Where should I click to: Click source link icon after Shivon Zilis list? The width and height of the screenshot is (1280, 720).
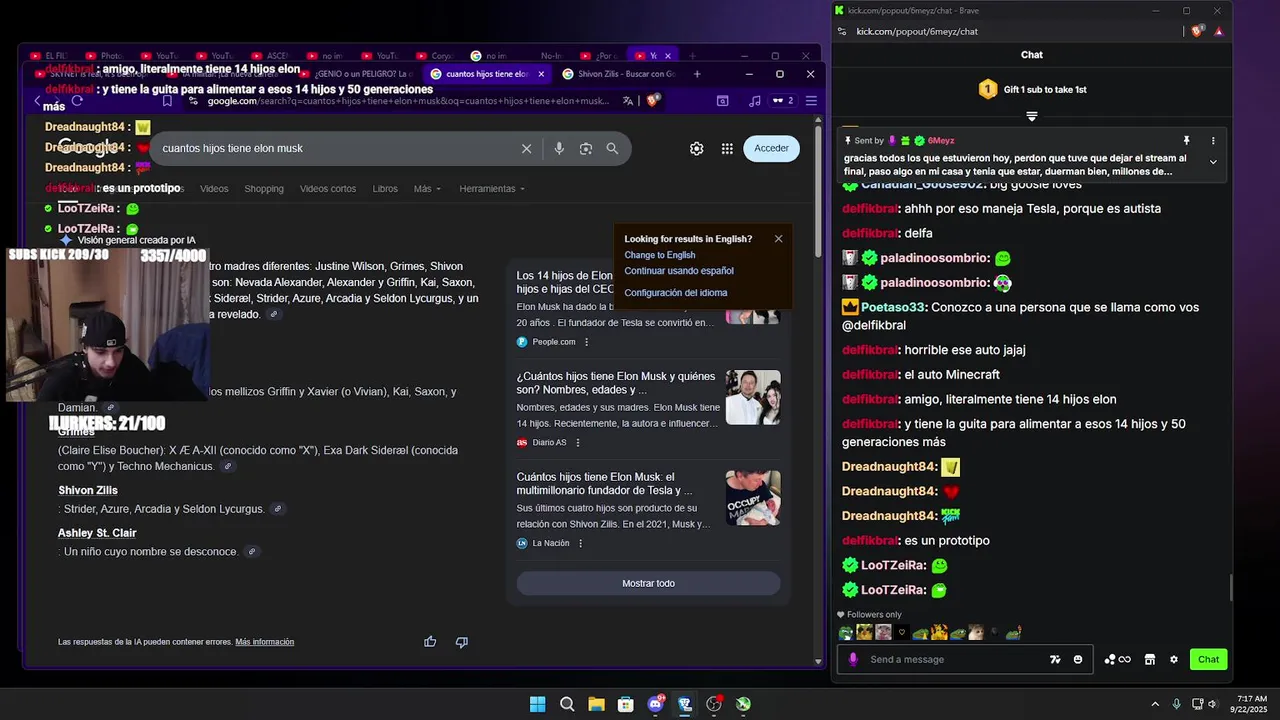coord(278,509)
